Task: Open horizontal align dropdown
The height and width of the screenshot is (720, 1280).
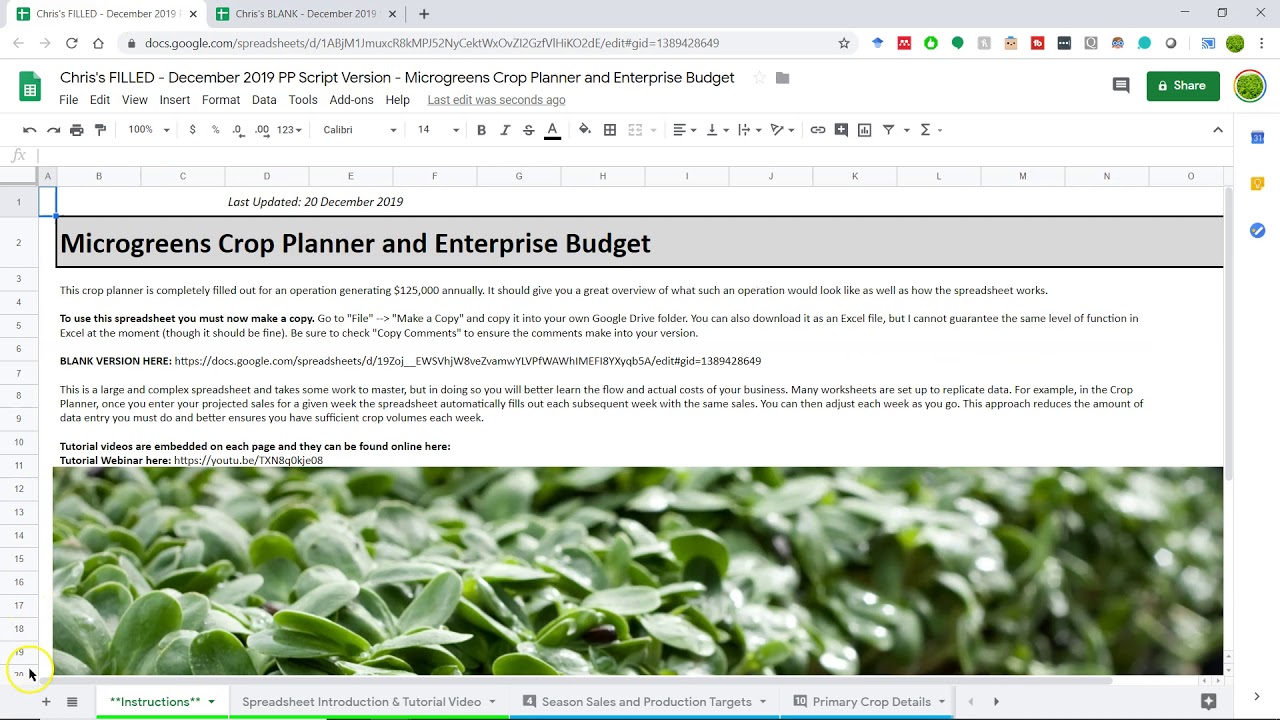Action: [x=684, y=130]
